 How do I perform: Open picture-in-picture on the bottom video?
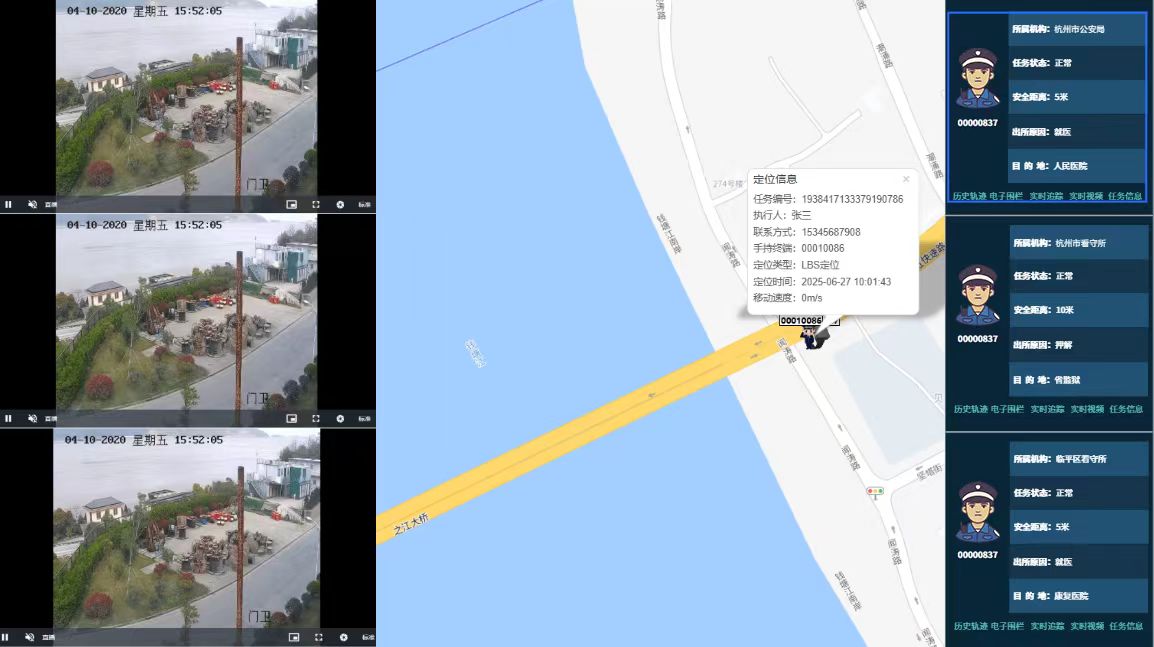[294, 637]
